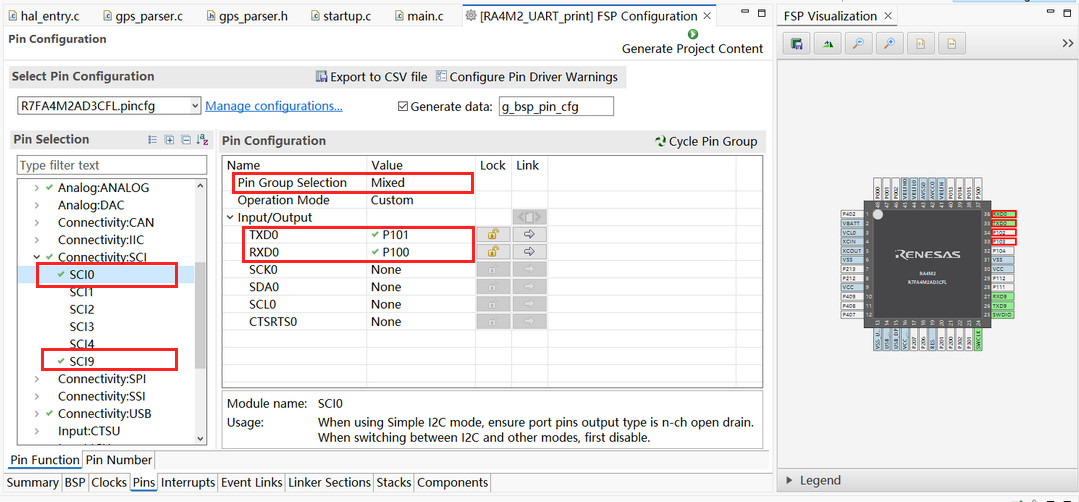Open the hal_entry.c editor tab
The width and height of the screenshot is (1079, 502).
pos(42,16)
